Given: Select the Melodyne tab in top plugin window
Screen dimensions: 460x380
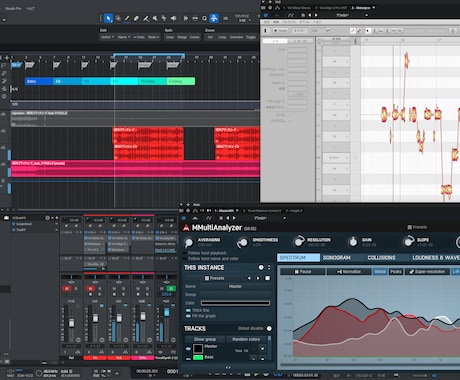Looking at the screenshot, I should pos(363,7).
